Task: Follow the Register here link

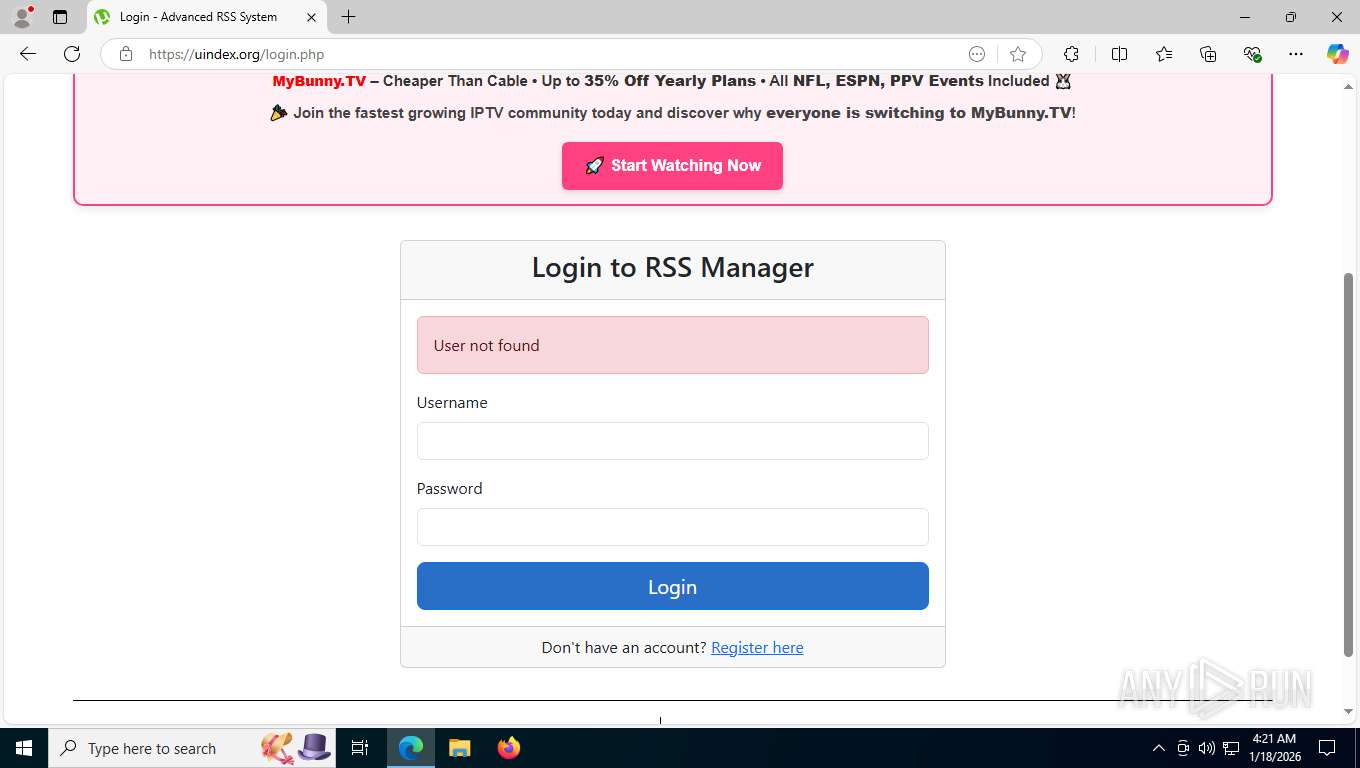Action: point(757,647)
